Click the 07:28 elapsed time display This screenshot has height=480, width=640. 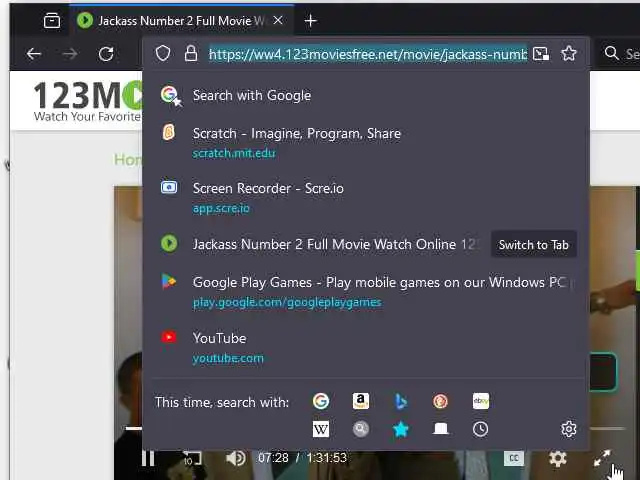(273, 458)
